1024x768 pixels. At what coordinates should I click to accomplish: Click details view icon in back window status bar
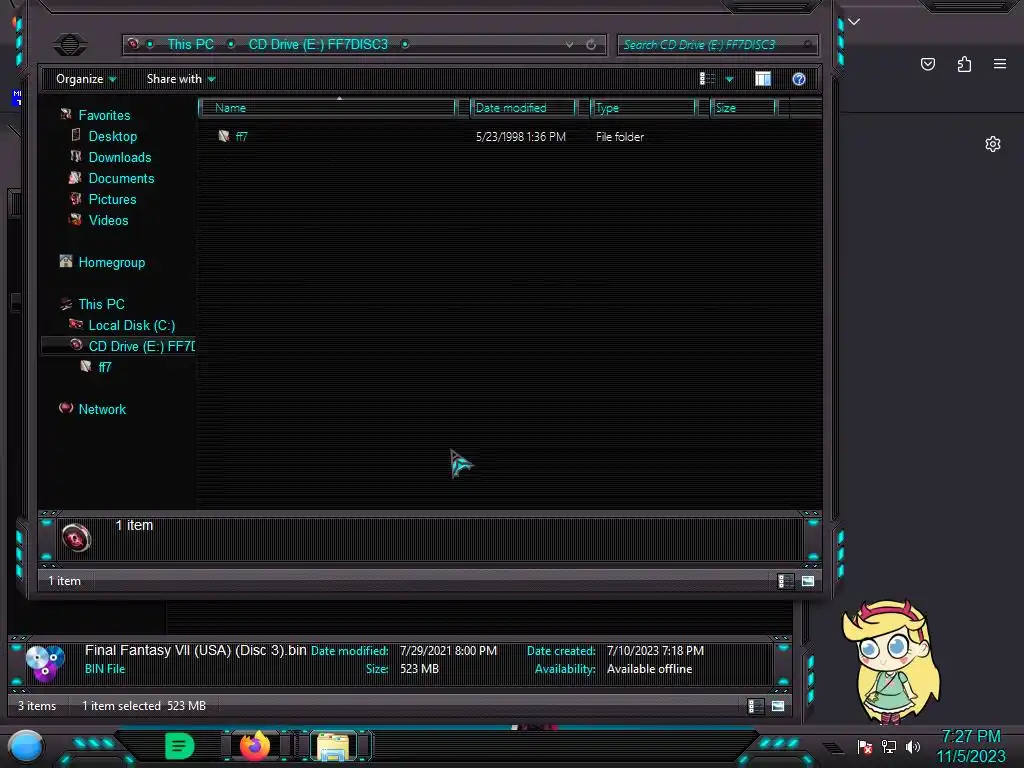click(x=756, y=706)
